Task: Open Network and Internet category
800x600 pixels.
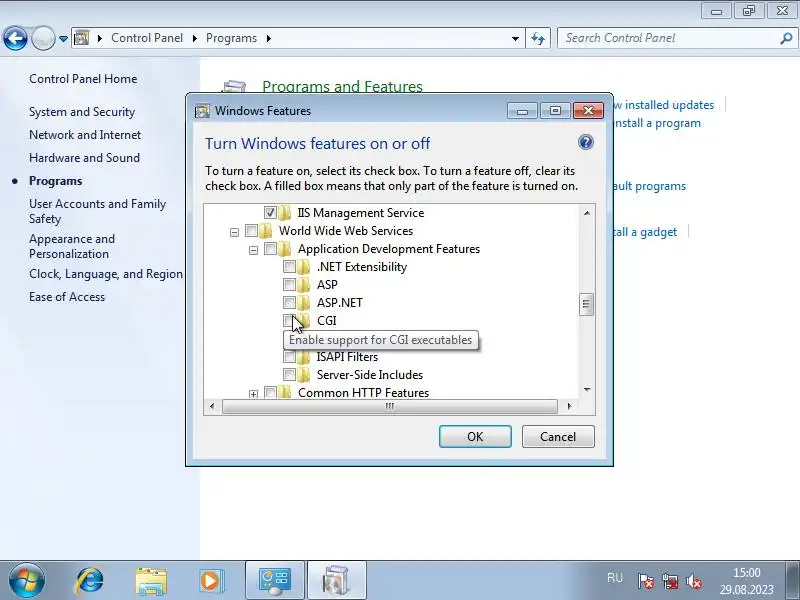Action: coord(85,135)
